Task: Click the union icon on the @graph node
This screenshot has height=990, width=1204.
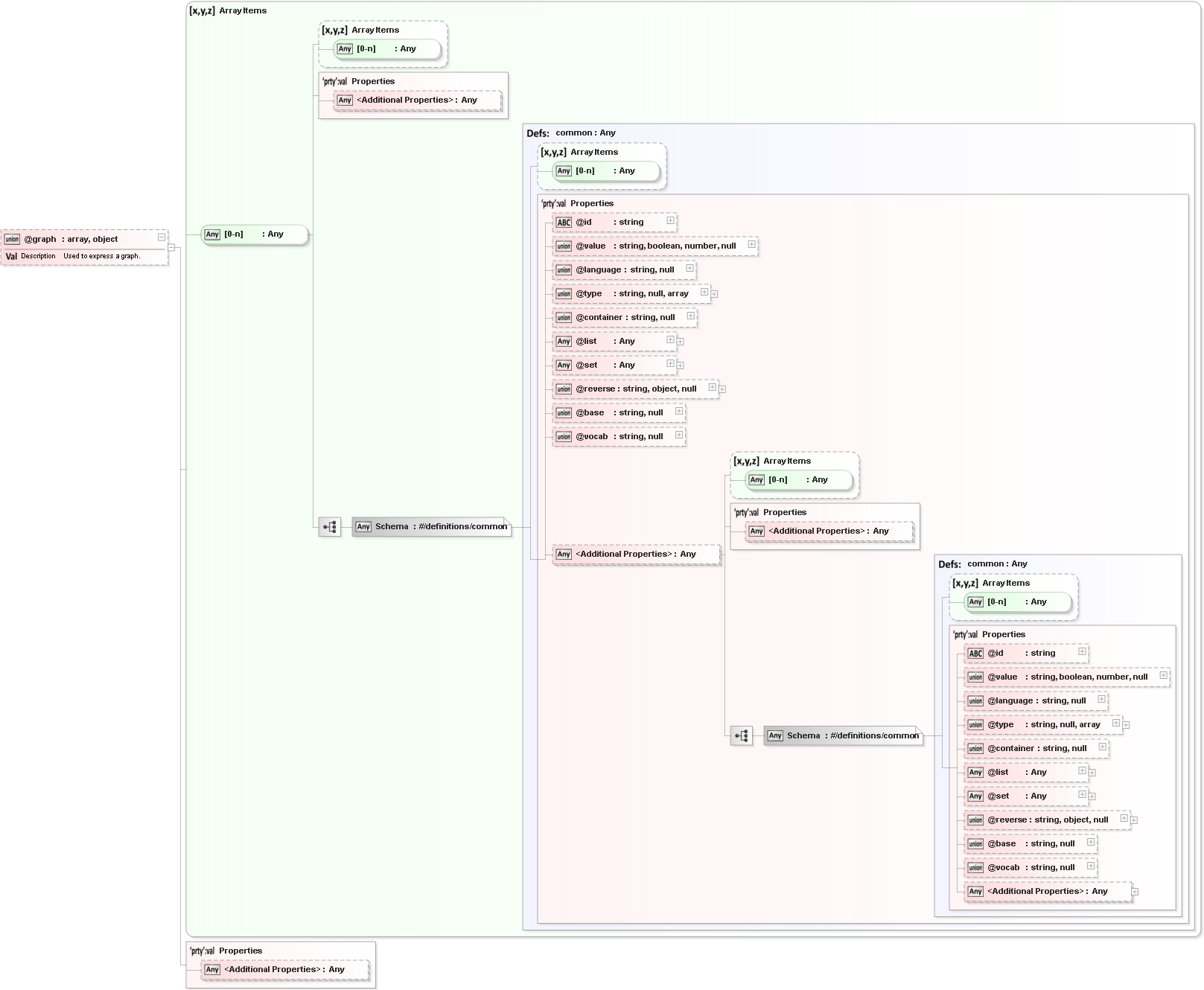Action: [x=12, y=239]
